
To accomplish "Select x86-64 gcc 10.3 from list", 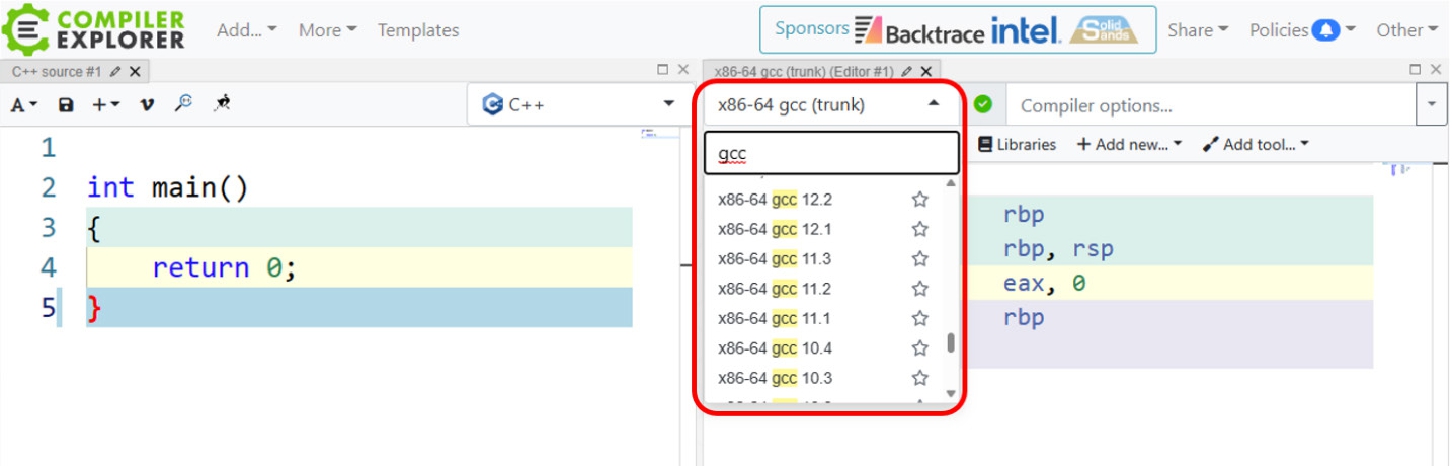I will click(775, 379).
